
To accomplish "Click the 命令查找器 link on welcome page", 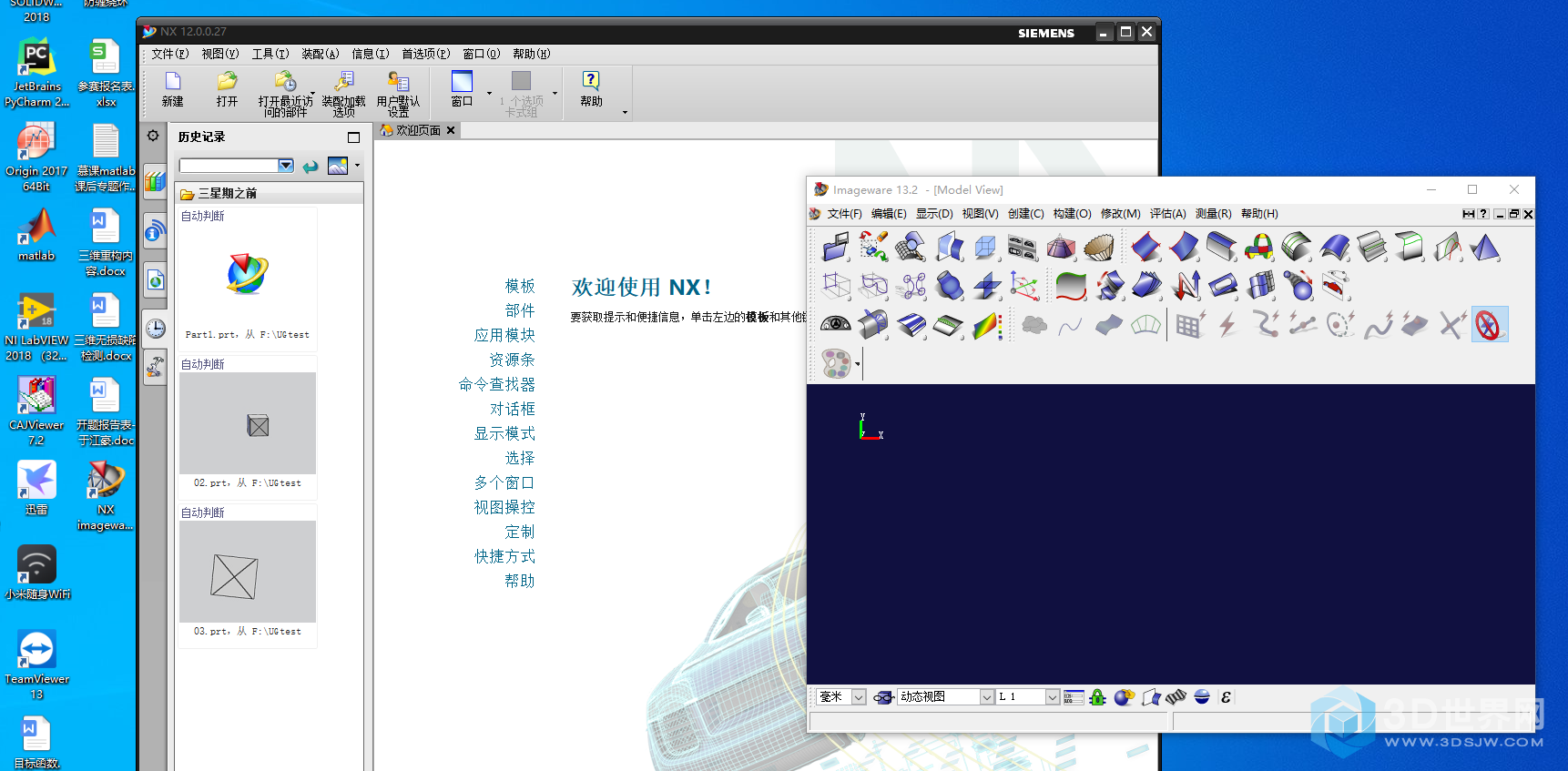I will (497, 384).
